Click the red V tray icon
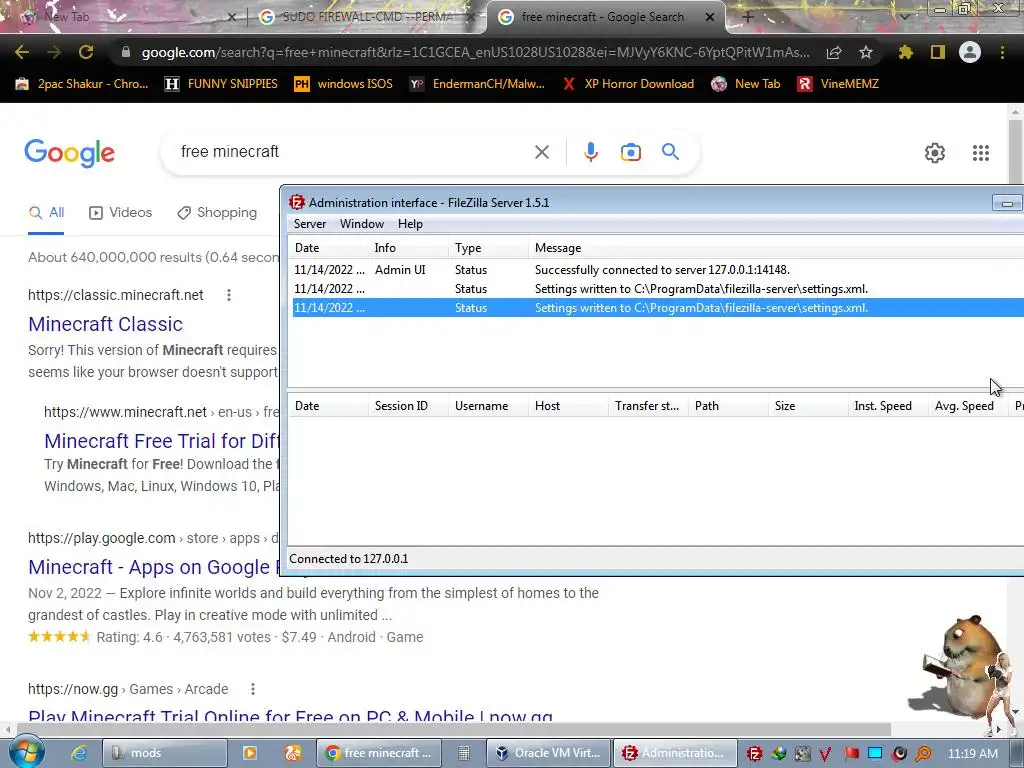Viewport: 1024px width, 768px height. tap(825, 754)
